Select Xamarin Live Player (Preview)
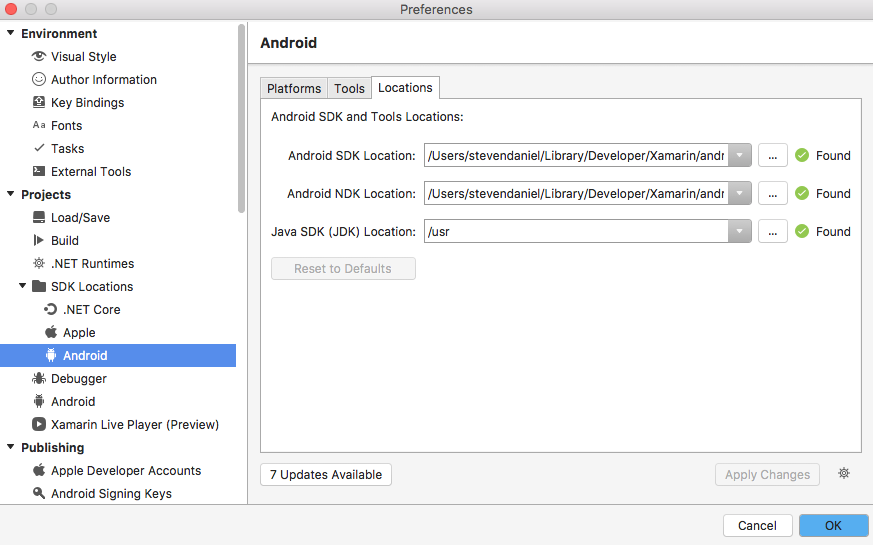This screenshot has height=545, width=873. coord(135,424)
